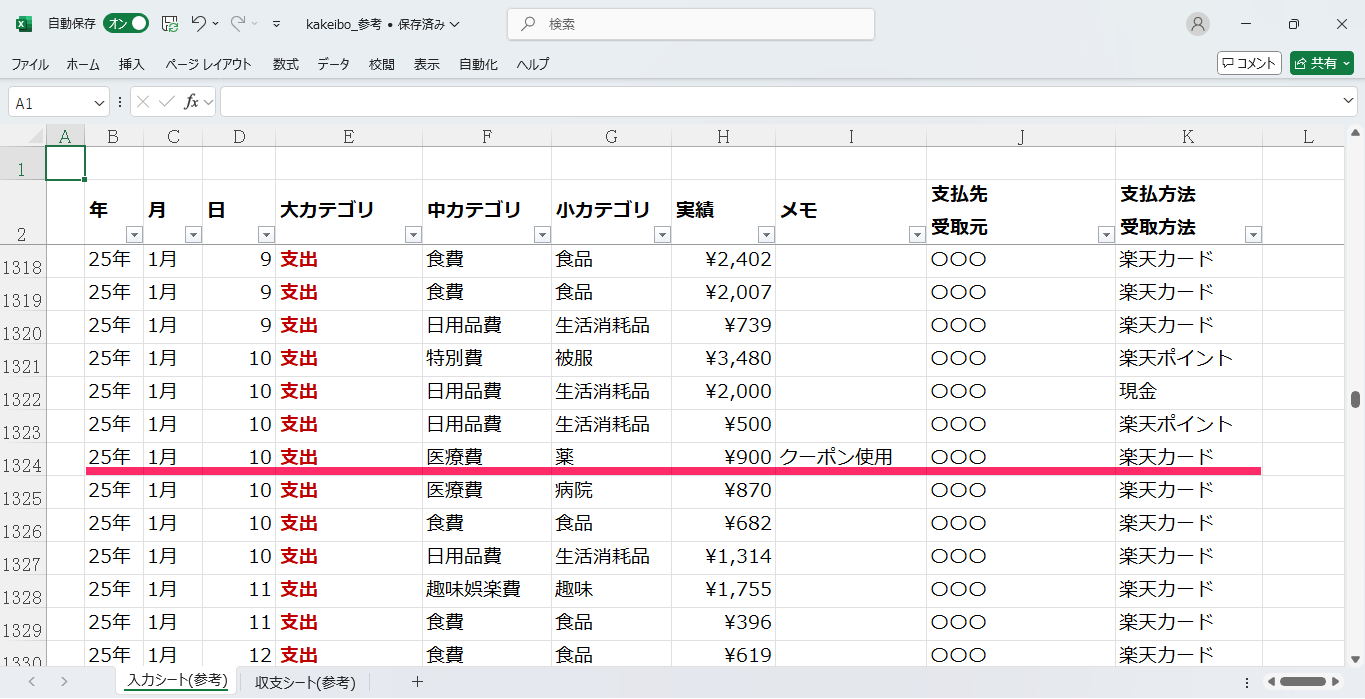Add a new sheet with plus icon

coord(418,682)
